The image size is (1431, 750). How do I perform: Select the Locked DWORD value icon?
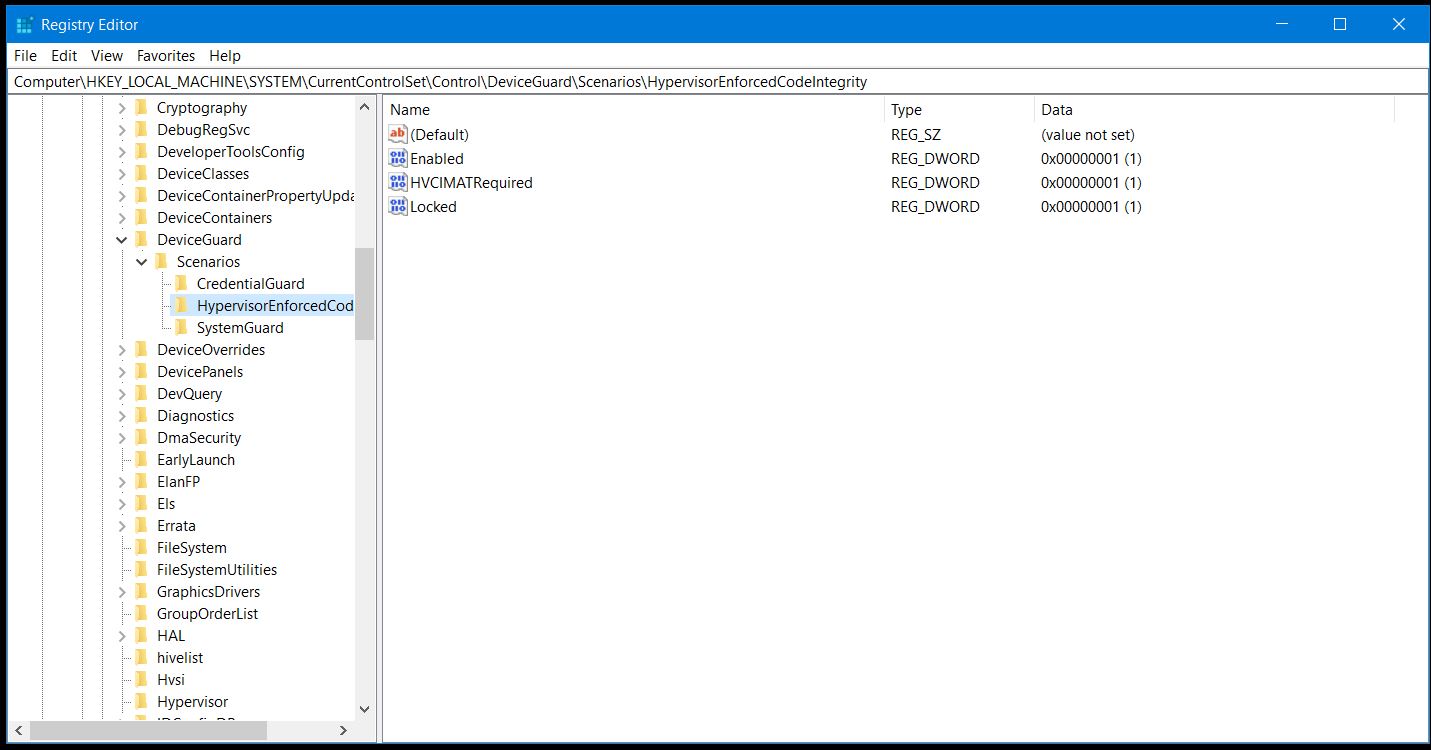click(398, 206)
